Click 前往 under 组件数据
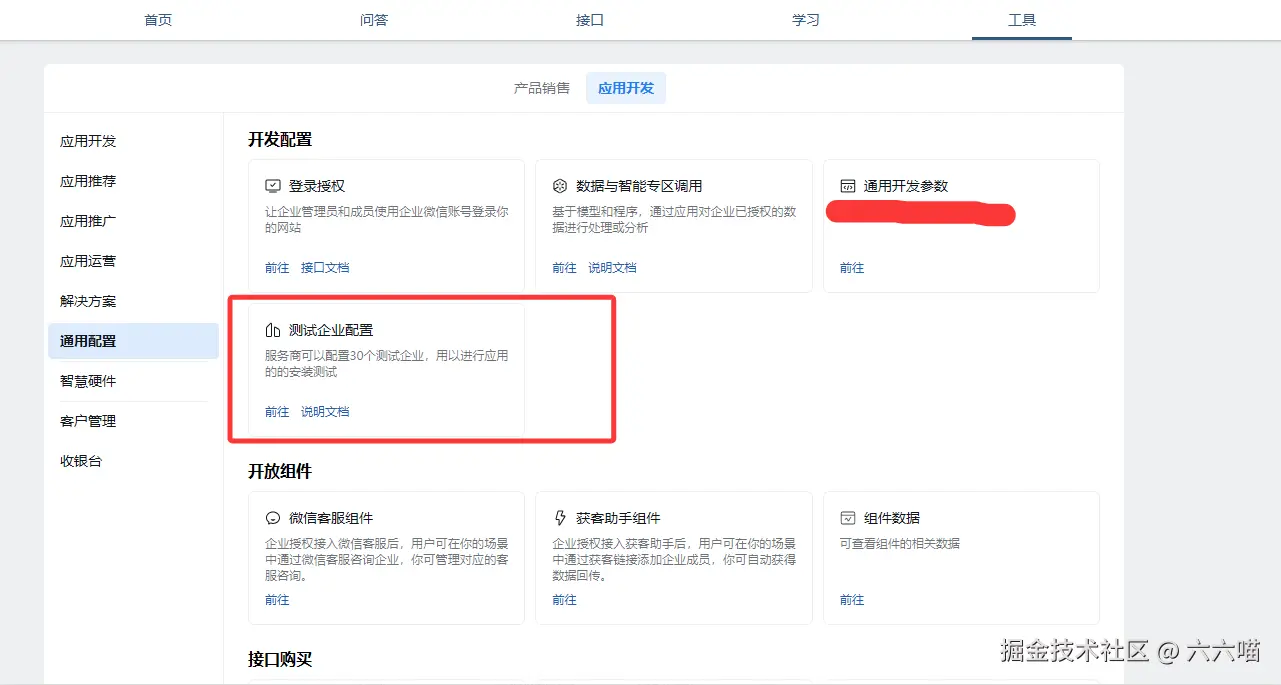1281x685 pixels. click(852, 600)
